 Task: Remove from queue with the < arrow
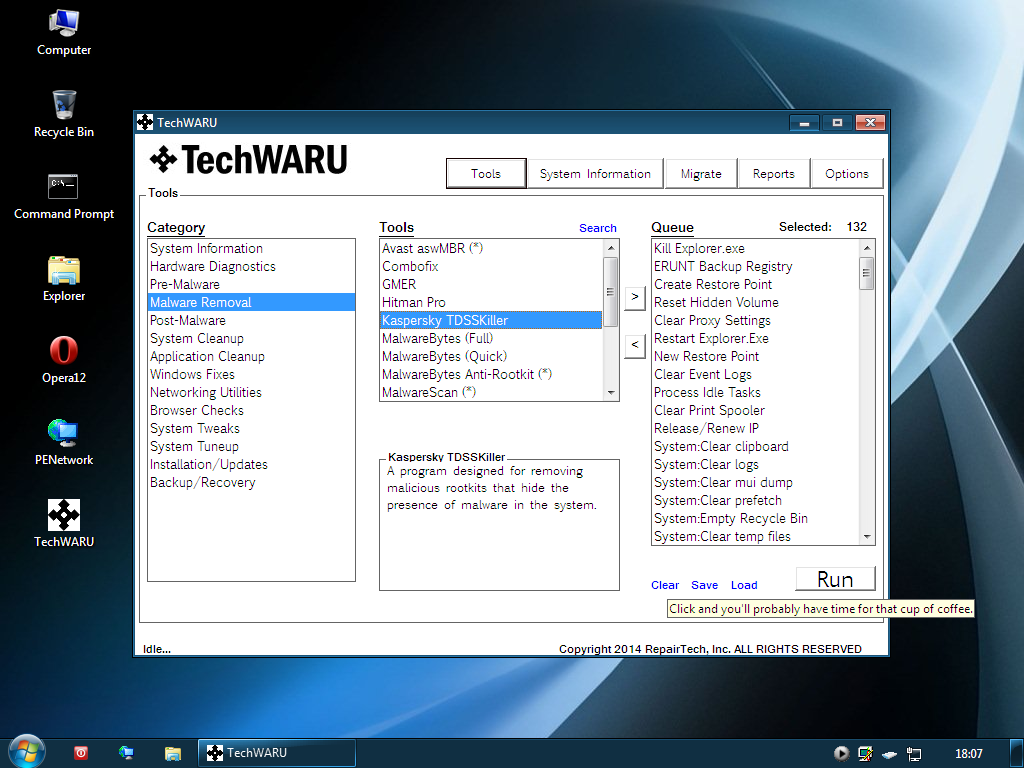click(635, 345)
